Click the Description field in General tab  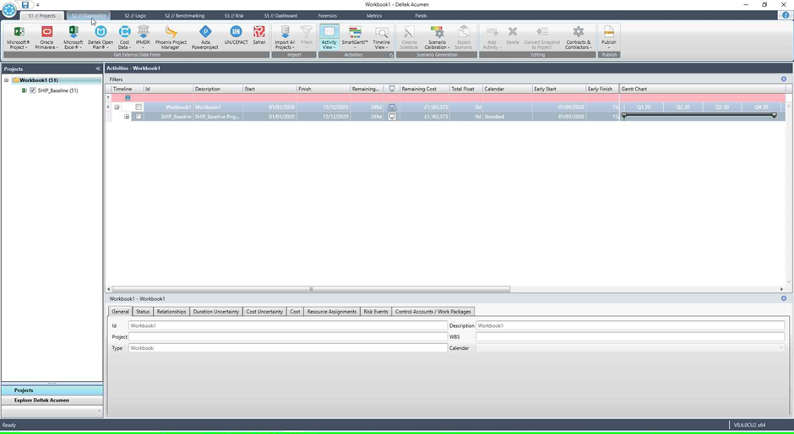630,326
